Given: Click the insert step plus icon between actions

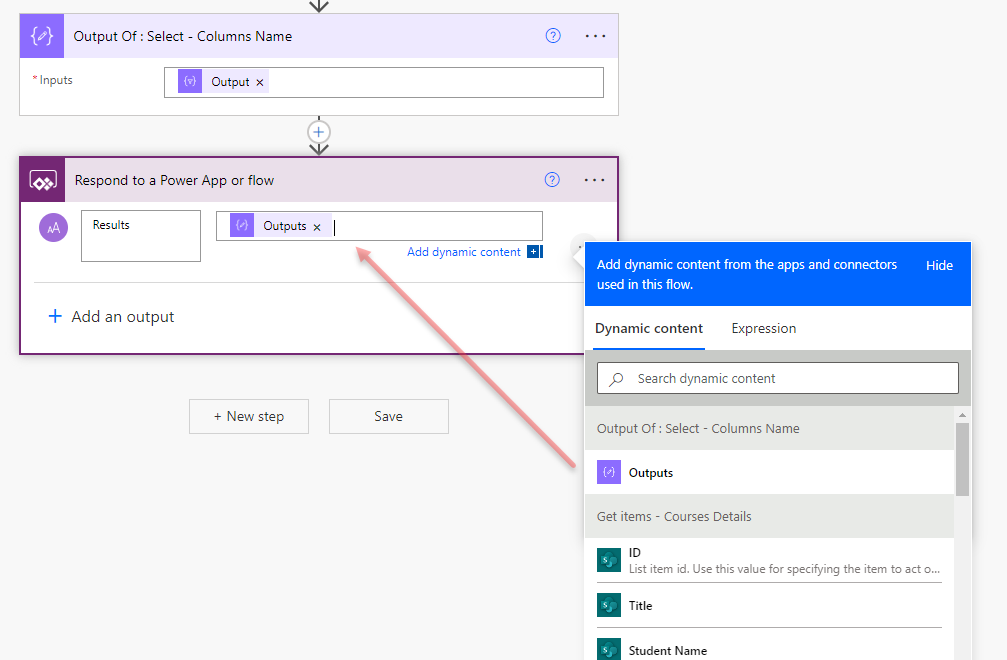Looking at the screenshot, I should click(319, 132).
